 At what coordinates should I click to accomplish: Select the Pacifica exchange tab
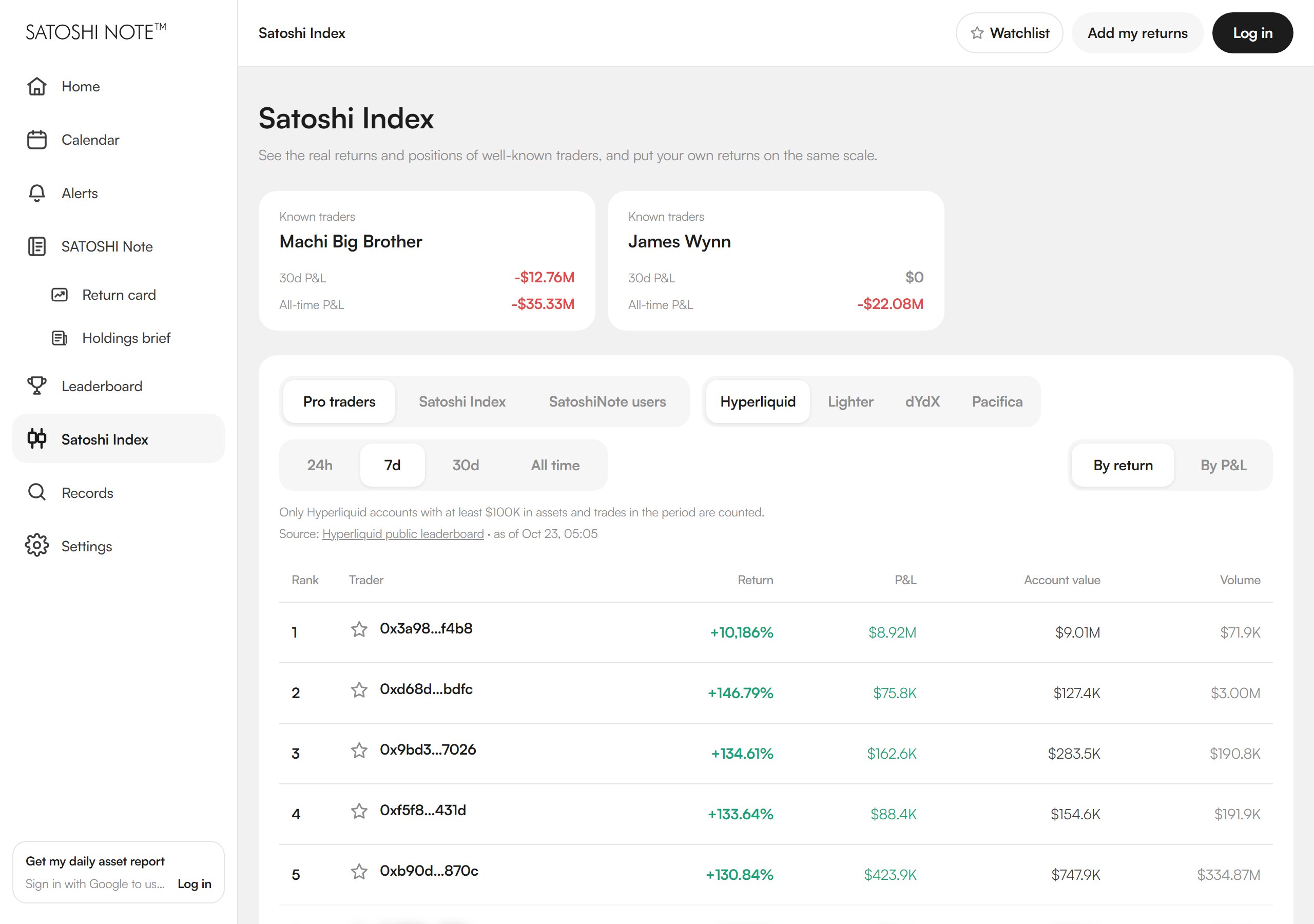pos(997,401)
